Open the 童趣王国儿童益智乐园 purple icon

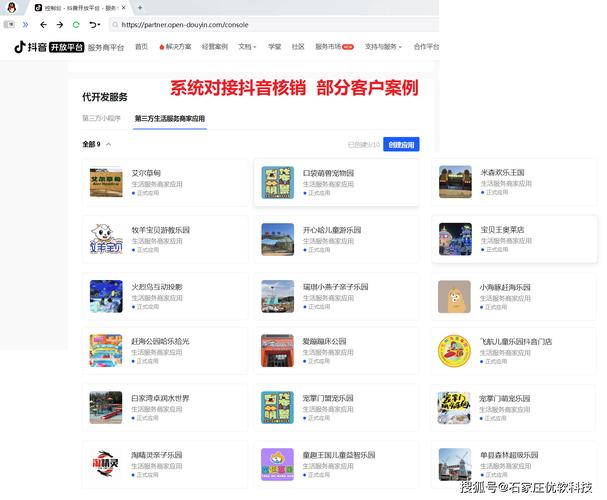click(x=278, y=464)
